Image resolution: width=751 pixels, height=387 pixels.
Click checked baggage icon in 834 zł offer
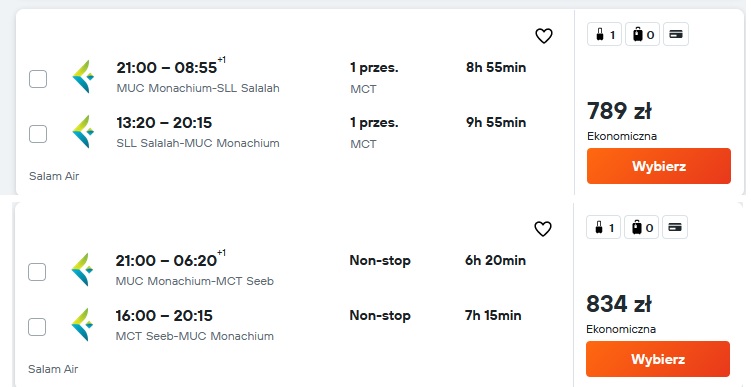pyautogui.click(x=642, y=228)
